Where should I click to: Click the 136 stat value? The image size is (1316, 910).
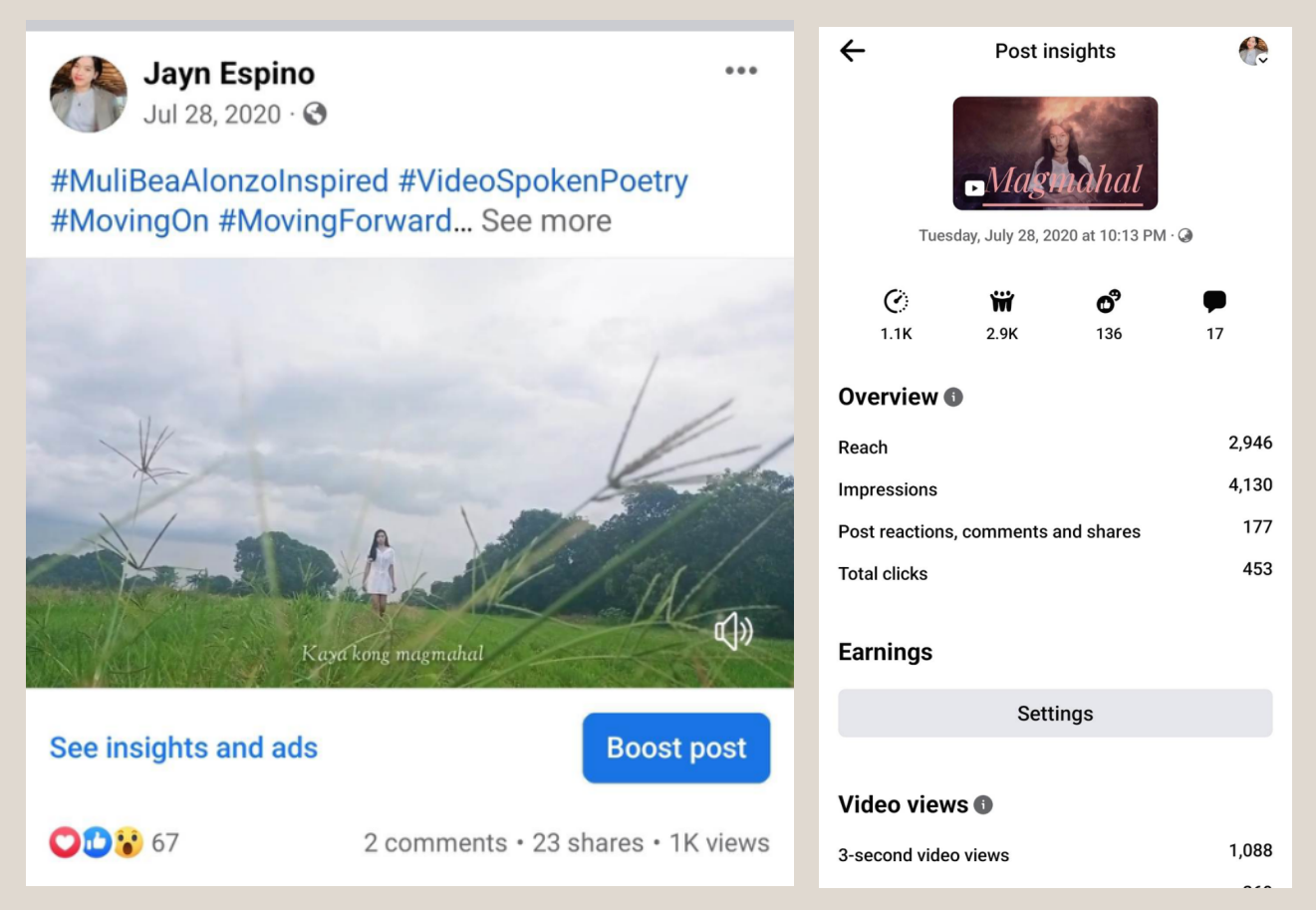click(x=1109, y=334)
